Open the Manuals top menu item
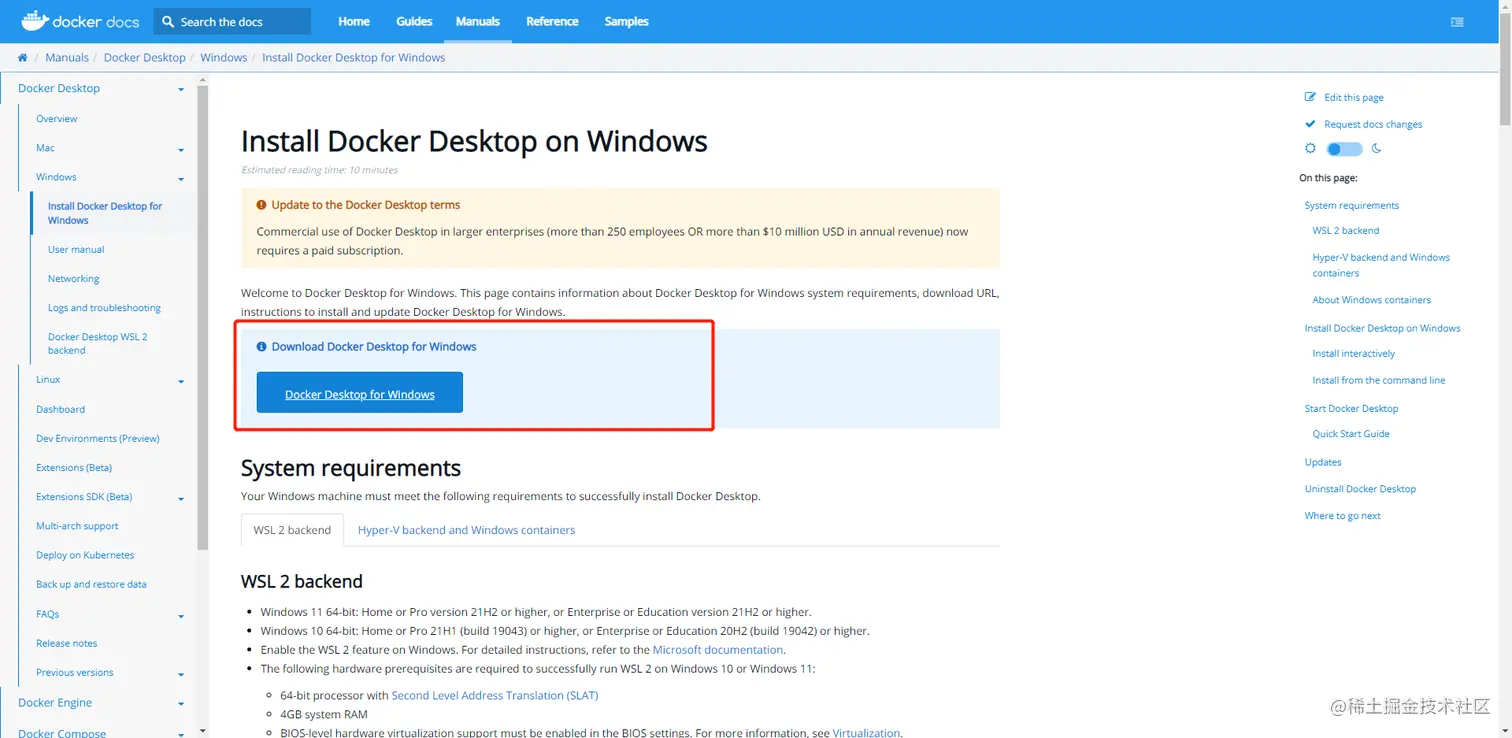 point(478,21)
